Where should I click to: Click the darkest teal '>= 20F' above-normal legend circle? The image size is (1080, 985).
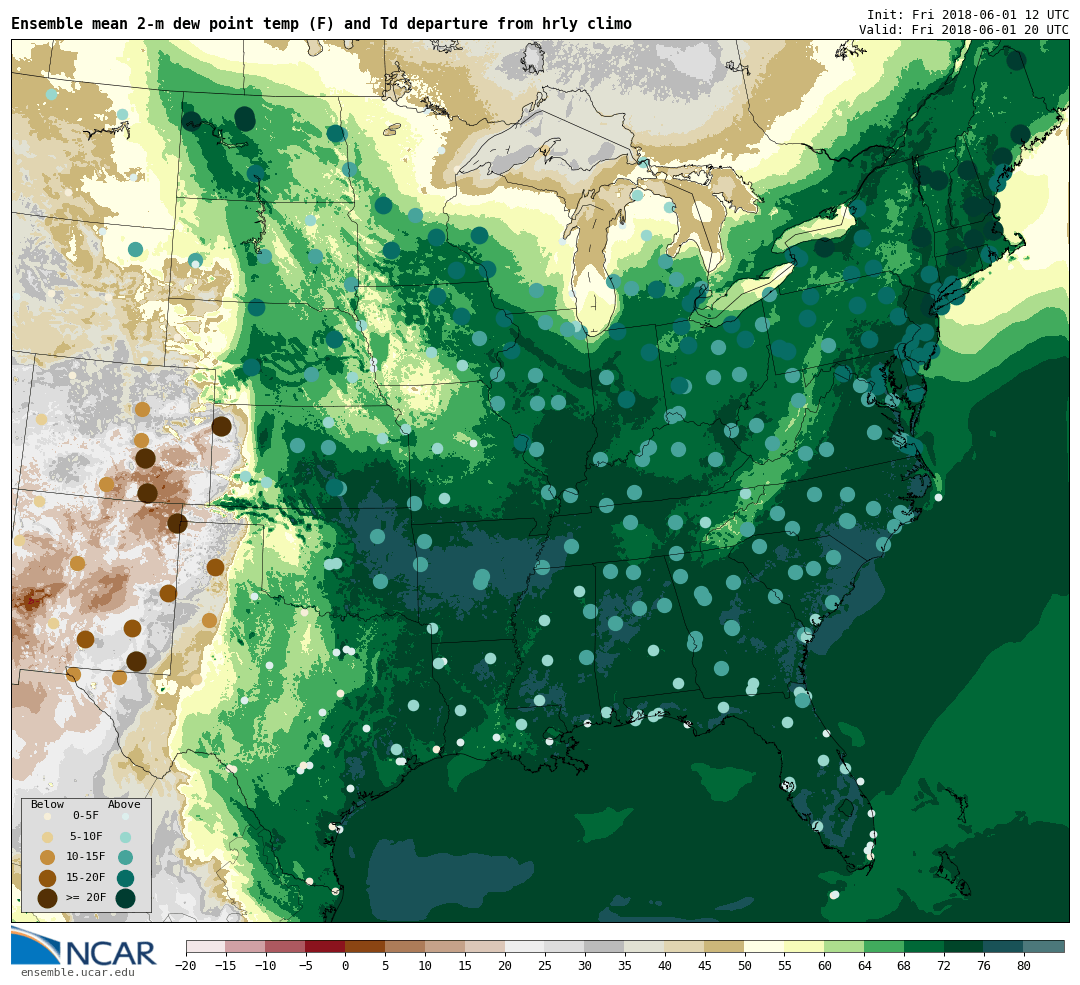click(125, 898)
